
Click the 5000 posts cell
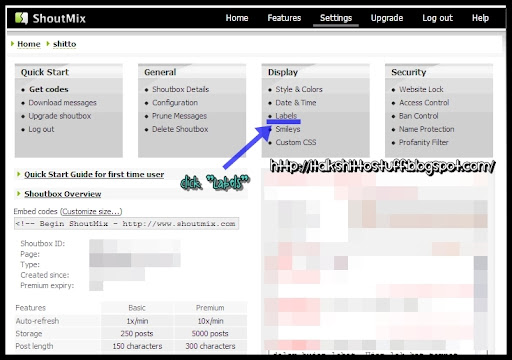(210, 334)
